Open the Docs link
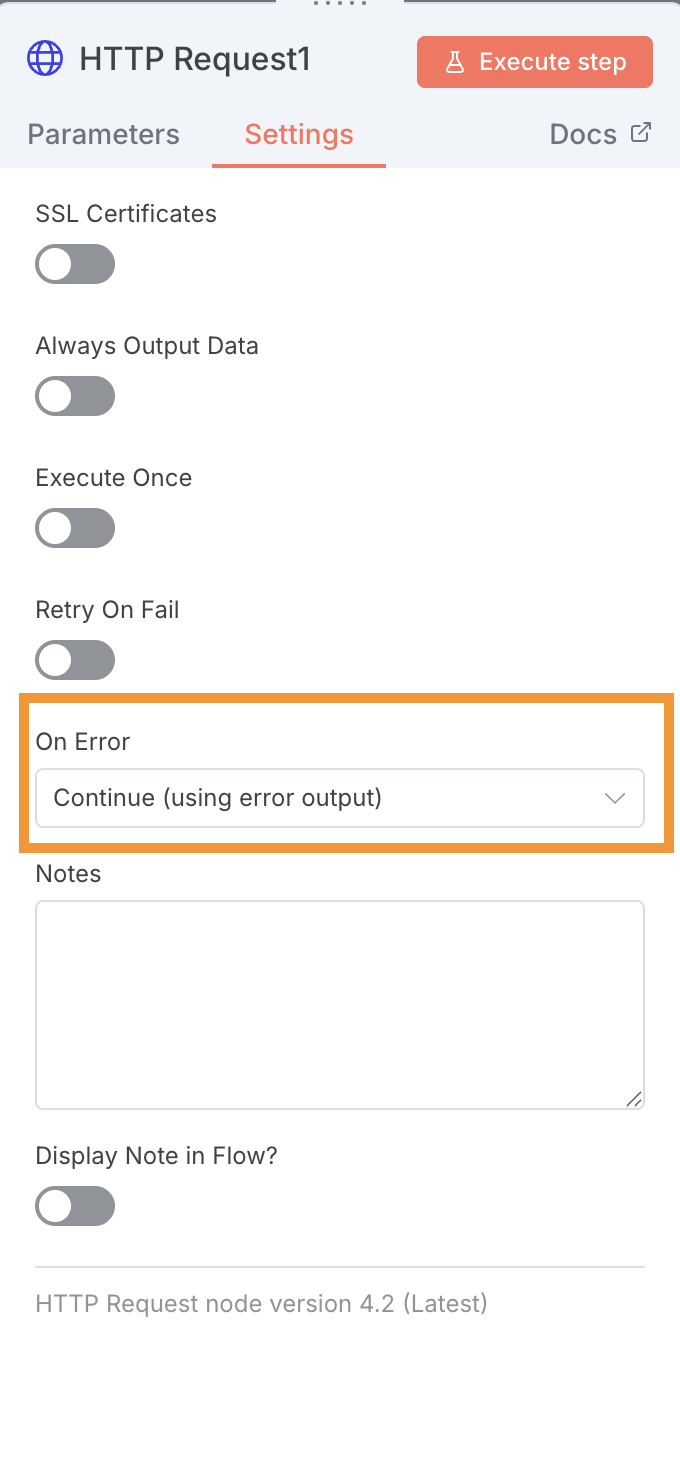This screenshot has width=680, height=1462. pos(584,134)
